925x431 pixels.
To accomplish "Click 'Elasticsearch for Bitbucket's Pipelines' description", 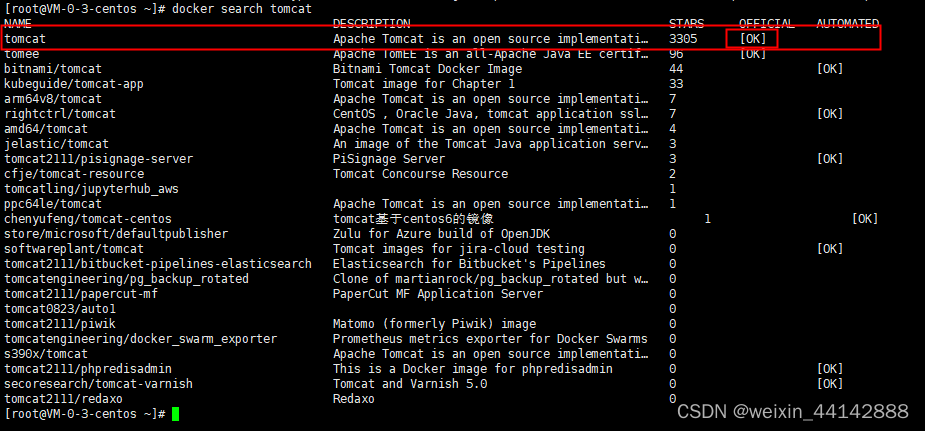I will (469, 264).
